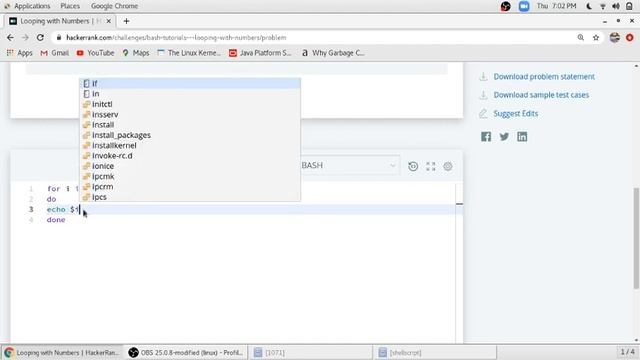Switch to [1071] window in taskbar
Image resolution: width=640 pixels, height=360 pixels.
pyautogui.click(x=310, y=352)
